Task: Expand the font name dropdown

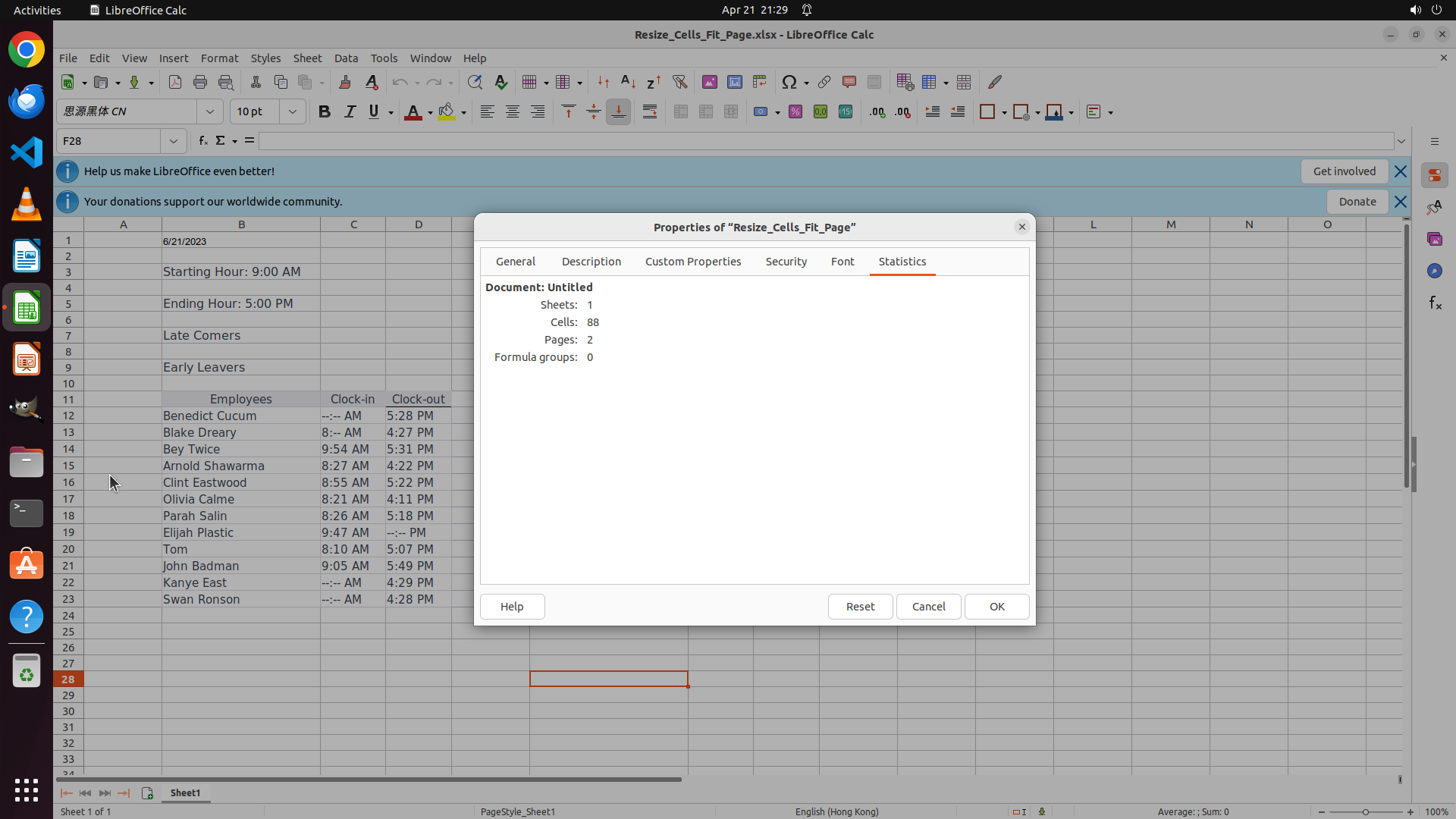Action: coord(210,111)
